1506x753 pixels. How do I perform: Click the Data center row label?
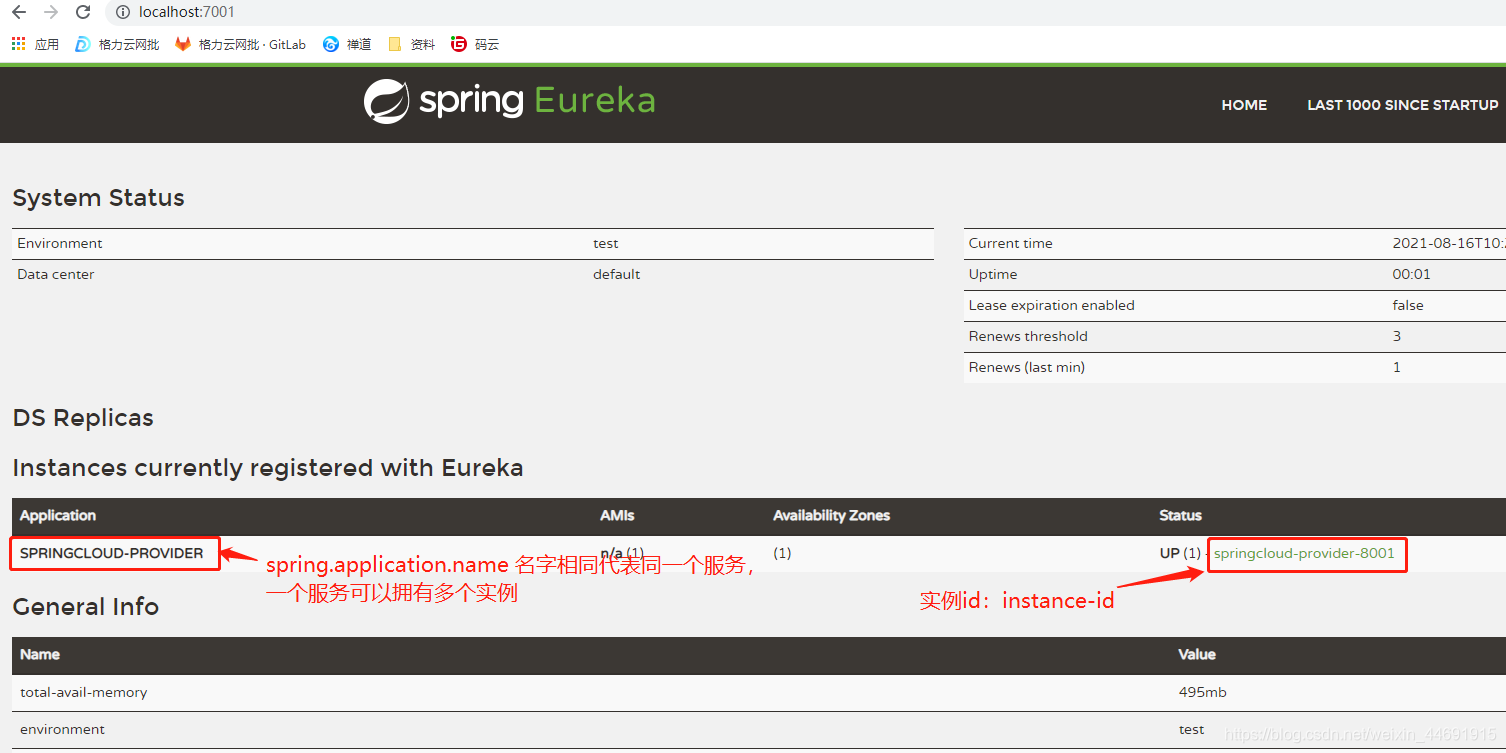[56, 275]
